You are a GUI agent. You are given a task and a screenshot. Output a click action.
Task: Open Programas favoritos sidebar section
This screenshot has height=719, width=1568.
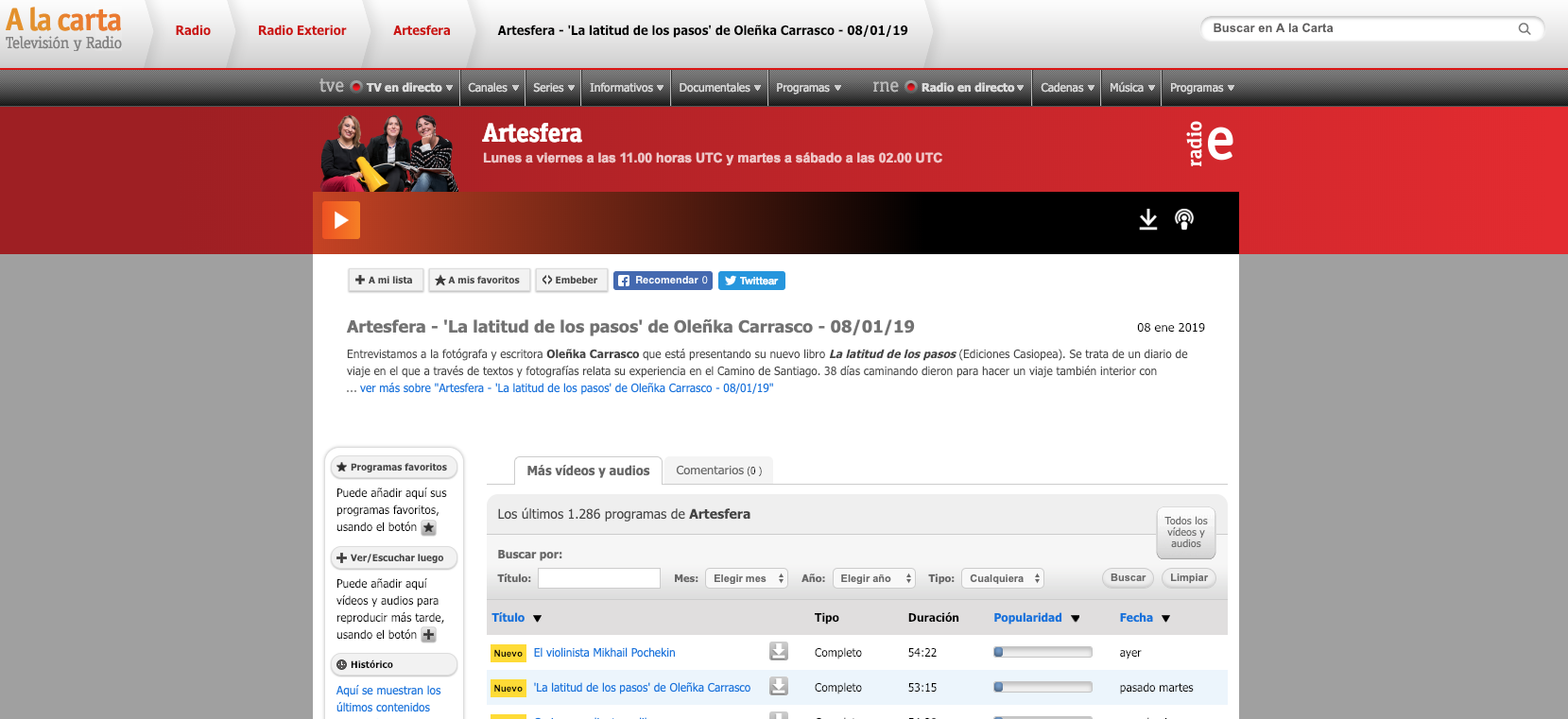[393, 467]
